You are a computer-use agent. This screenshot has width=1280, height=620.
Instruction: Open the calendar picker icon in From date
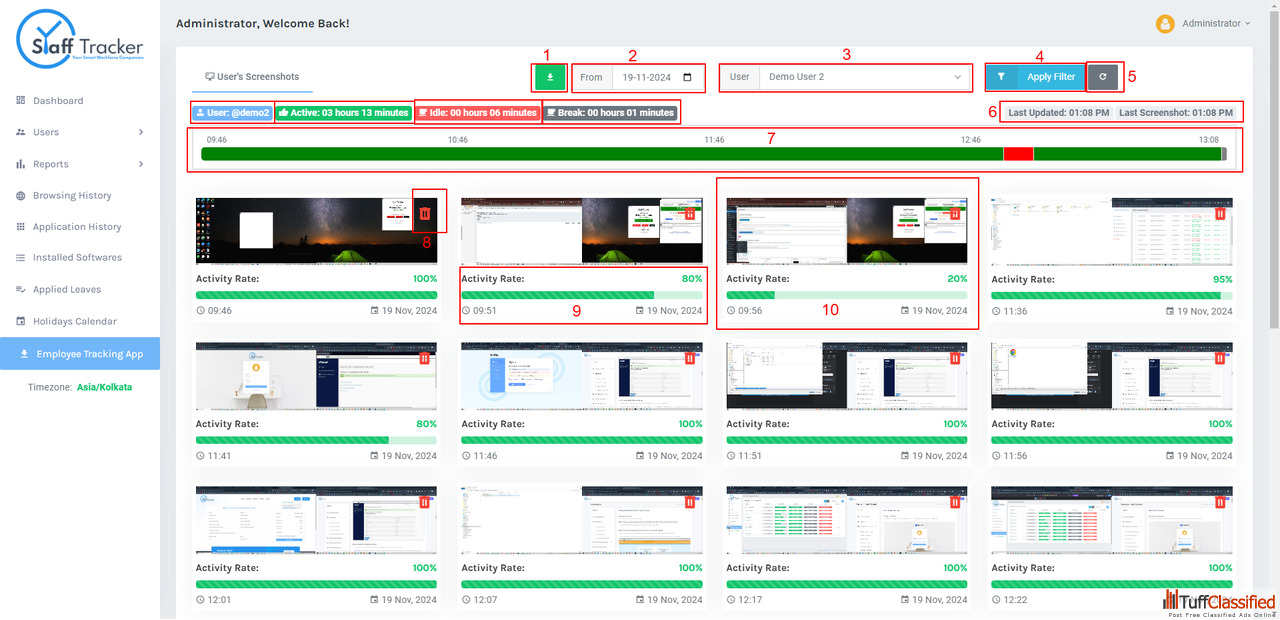pos(687,77)
